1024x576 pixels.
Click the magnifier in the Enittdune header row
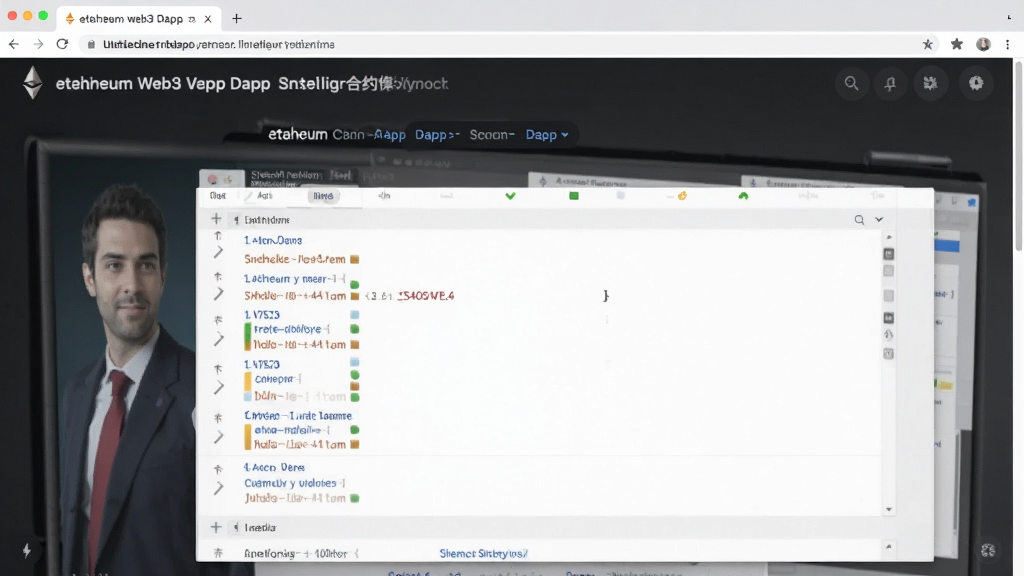click(x=859, y=220)
